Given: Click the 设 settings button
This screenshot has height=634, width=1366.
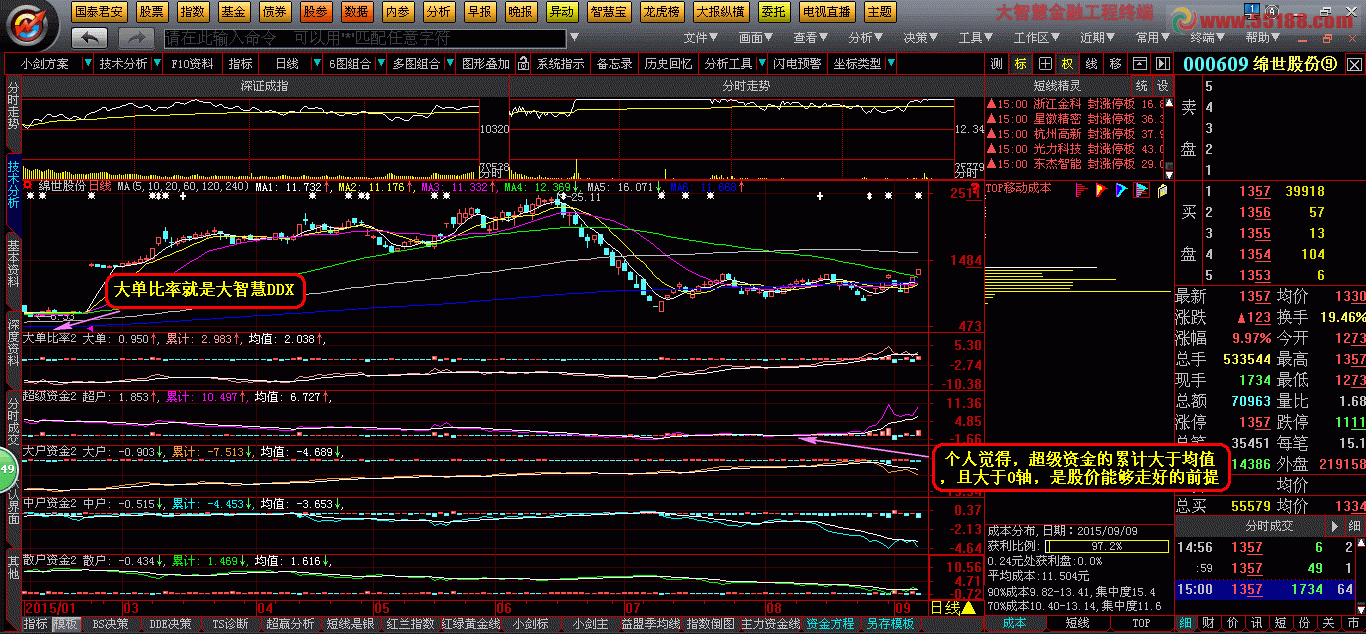Looking at the screenshot, I should (x=1162, y=86).
